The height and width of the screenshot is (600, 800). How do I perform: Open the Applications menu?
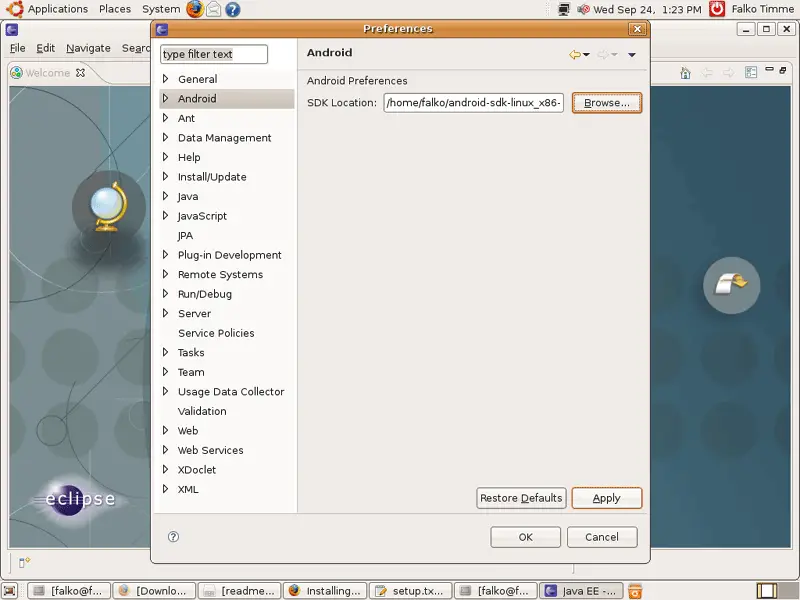(58, 9)
